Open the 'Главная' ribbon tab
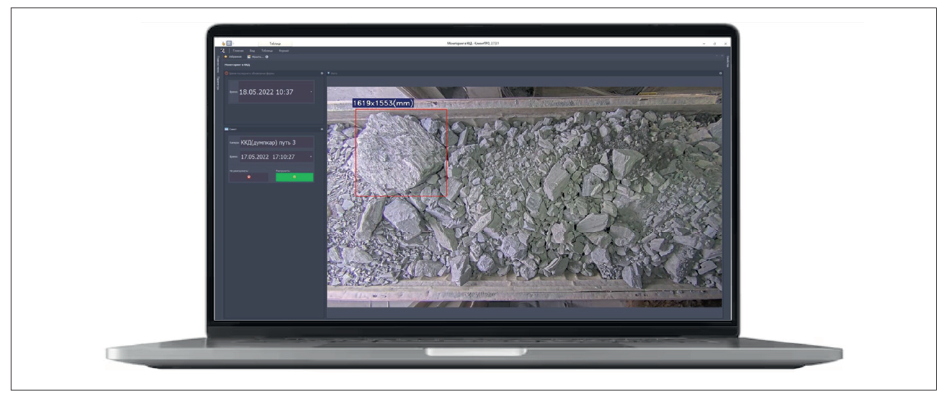 tap(238, 51)
